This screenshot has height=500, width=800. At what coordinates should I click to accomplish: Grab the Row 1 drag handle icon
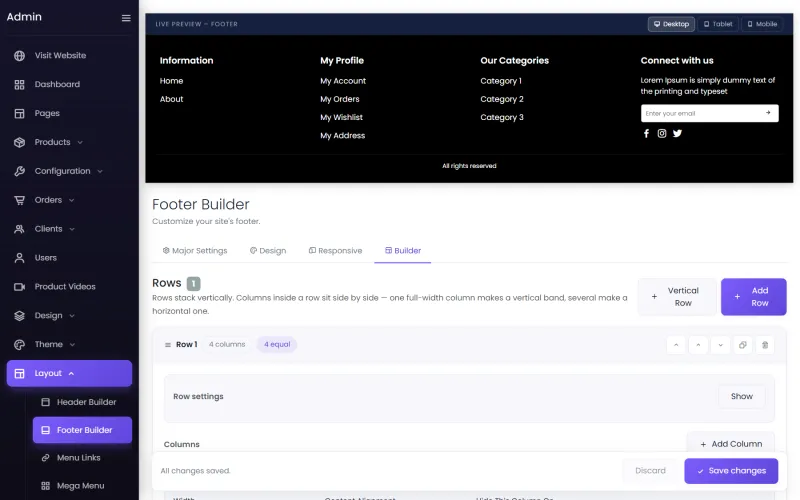pos(167,345)
